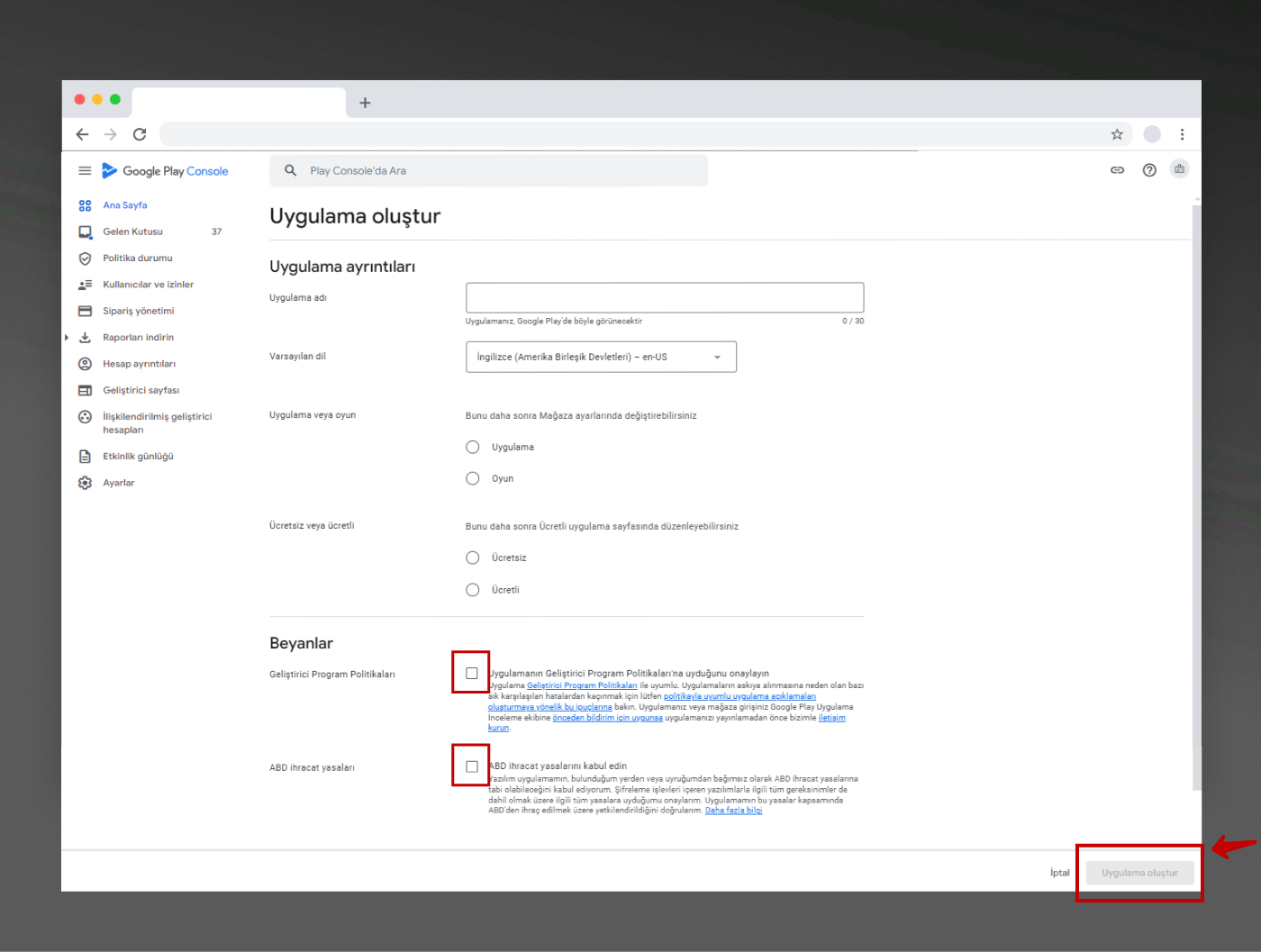Click the Kullanıcılar ve izinler icon

coord(85,285)
